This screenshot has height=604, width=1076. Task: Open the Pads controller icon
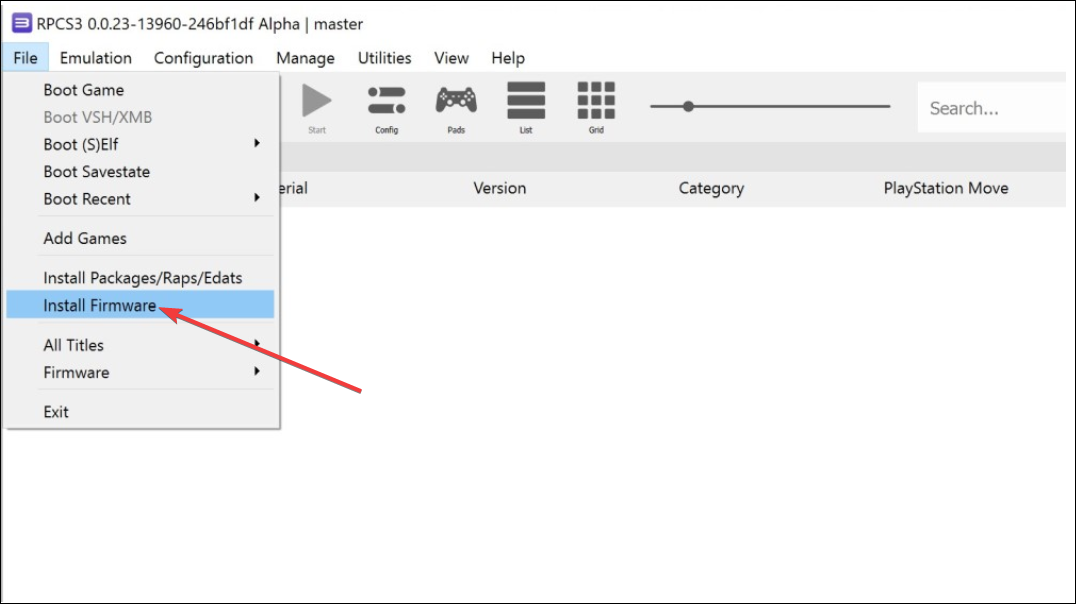click(456, 102)
